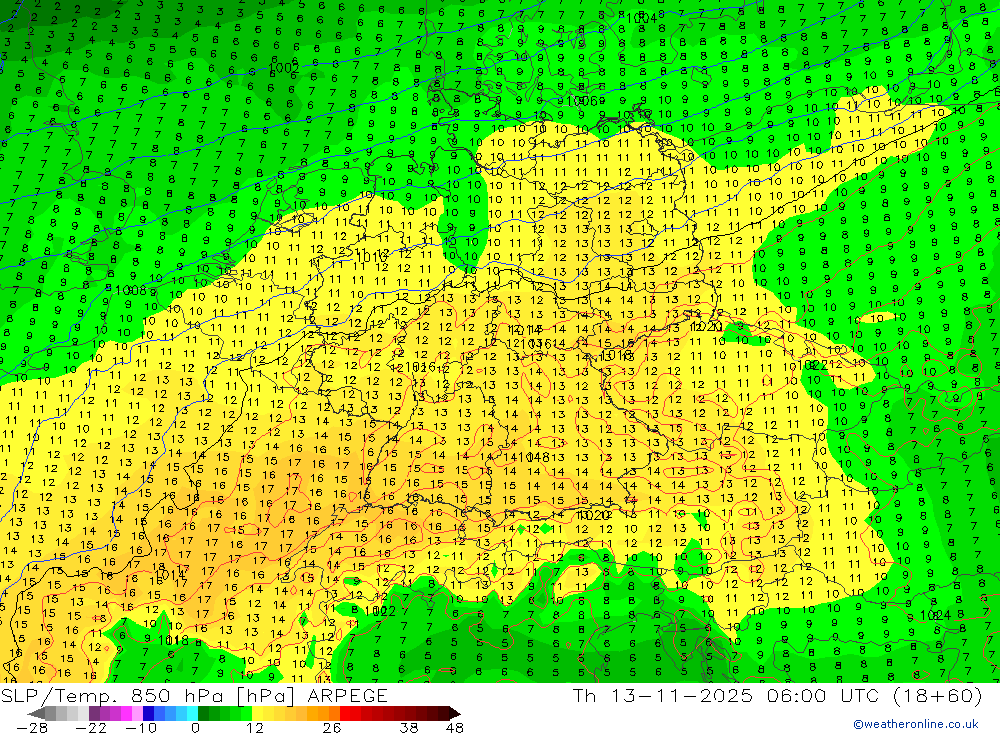Pick the dark green swatch above the 0 label
The width and height of the screenshot is (1000, 733).
coord(203,713)
